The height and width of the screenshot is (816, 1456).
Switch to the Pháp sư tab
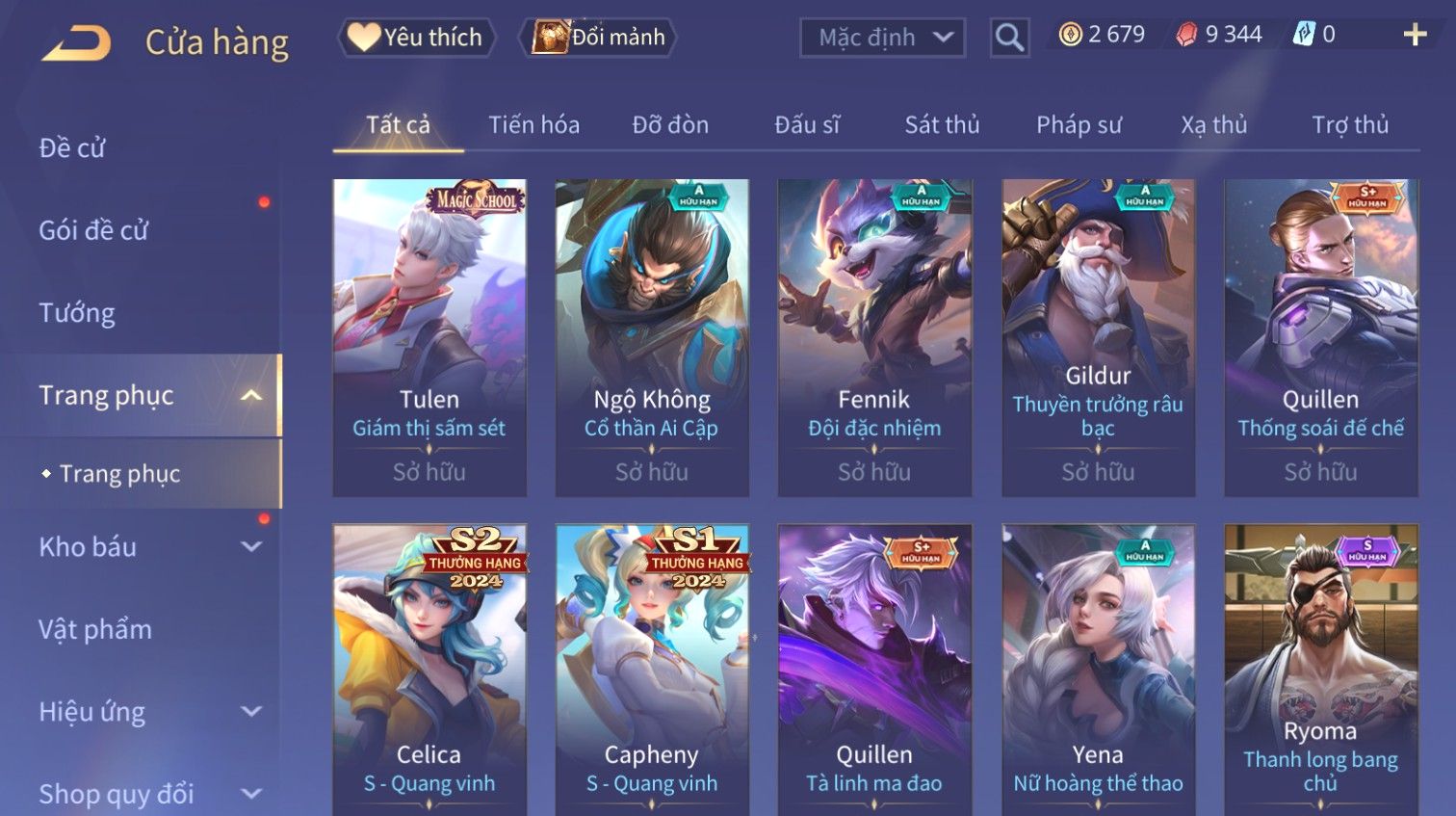pos(1079,124)
